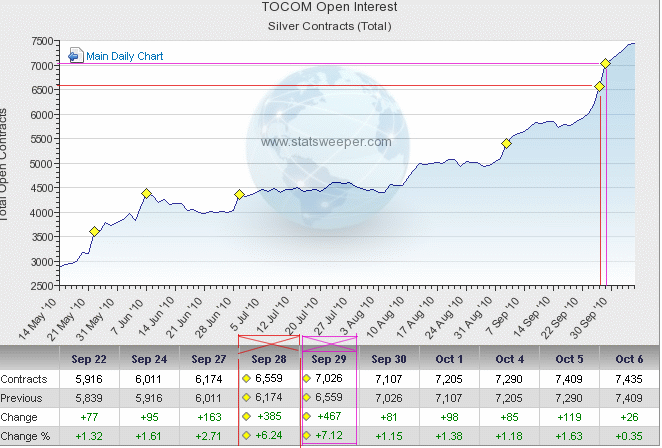Click diamond icon in Sep 29 Contracts cell
Screen dimensions: 662x448
(x=309, y=380)
